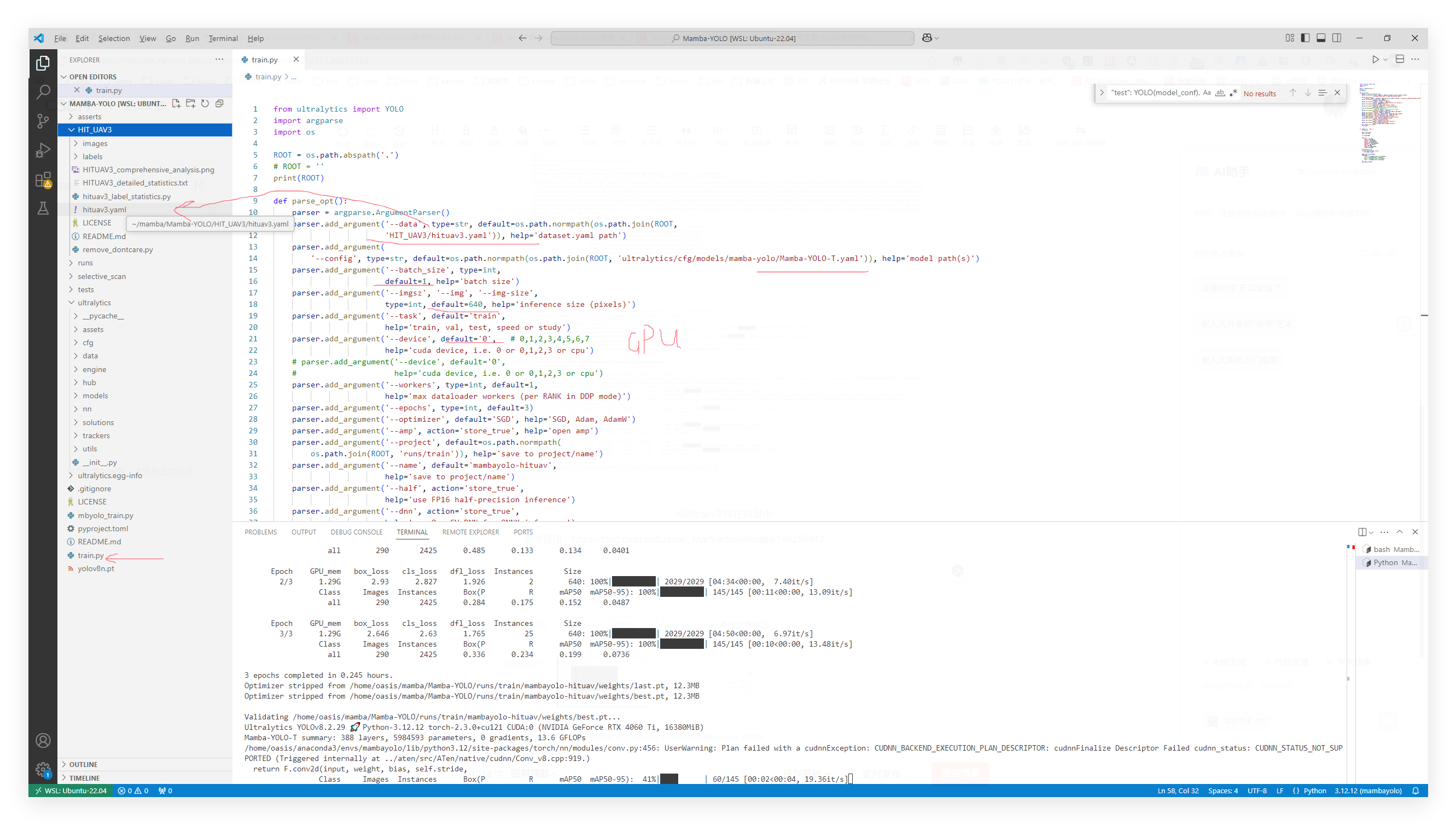Enable regex search mode
The height and width of the screenshot is (825, 1456).
click(1234, 92)
